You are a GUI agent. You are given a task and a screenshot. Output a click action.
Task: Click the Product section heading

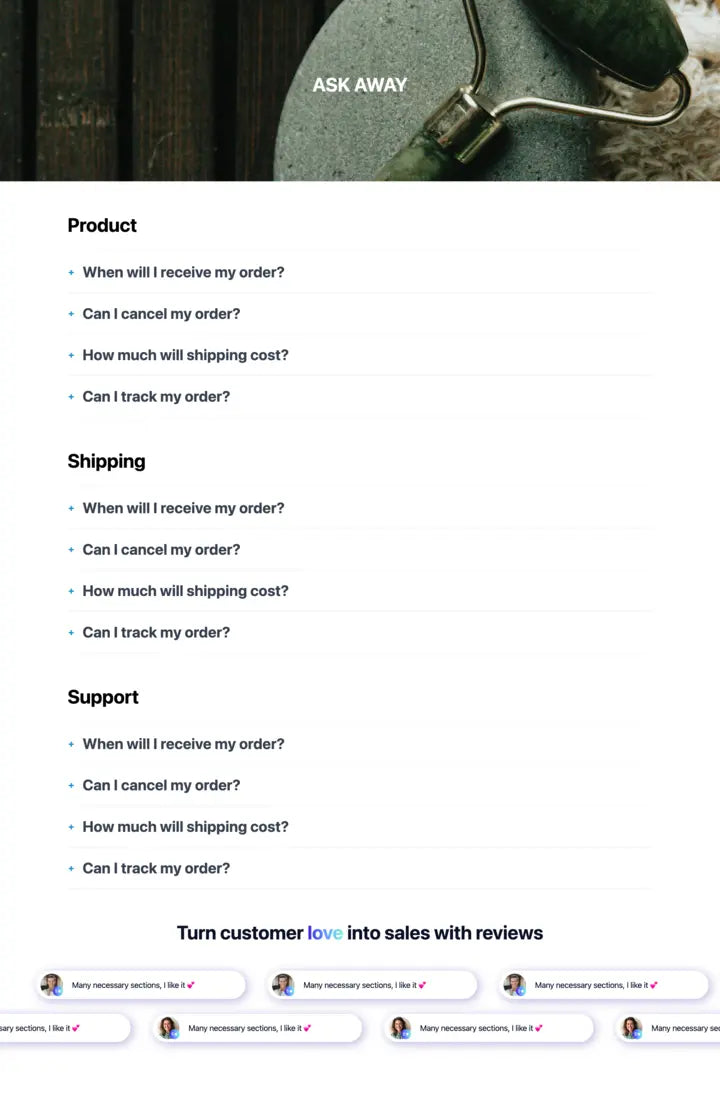coord(102,225)
